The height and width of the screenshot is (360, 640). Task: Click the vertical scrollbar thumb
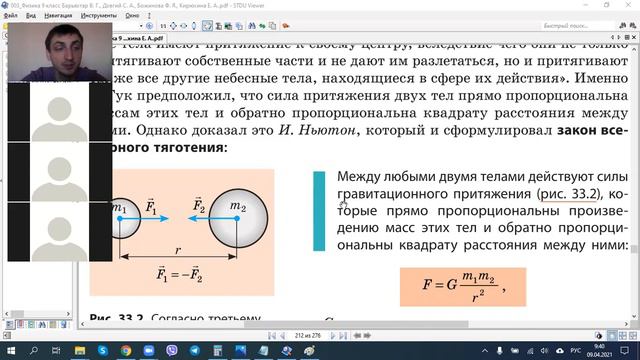pyautogui.click(x=633, y=249)
